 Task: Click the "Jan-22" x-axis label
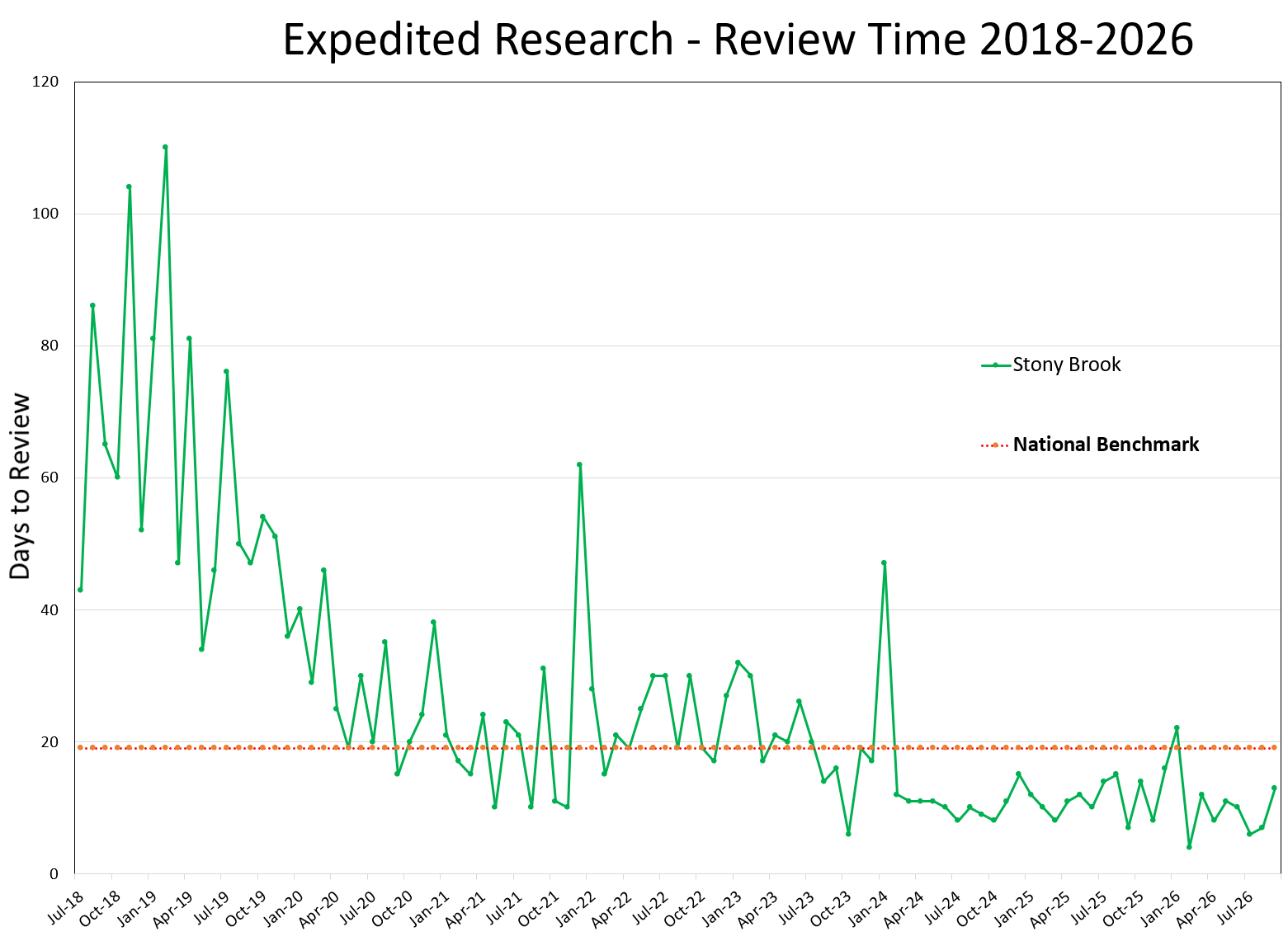[576, 907]
